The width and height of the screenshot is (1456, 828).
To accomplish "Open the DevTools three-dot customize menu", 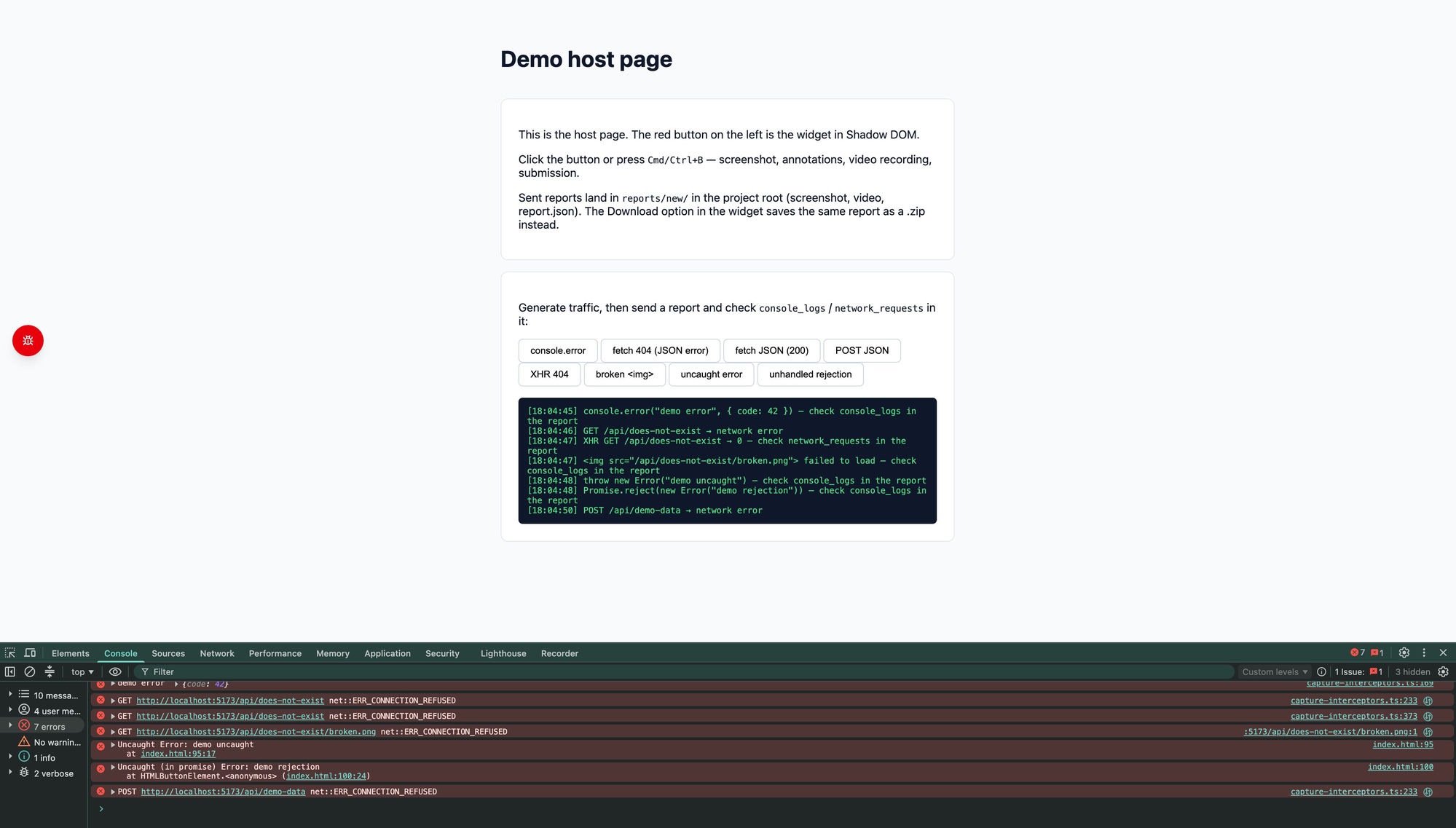I will tap(1424, 653).
